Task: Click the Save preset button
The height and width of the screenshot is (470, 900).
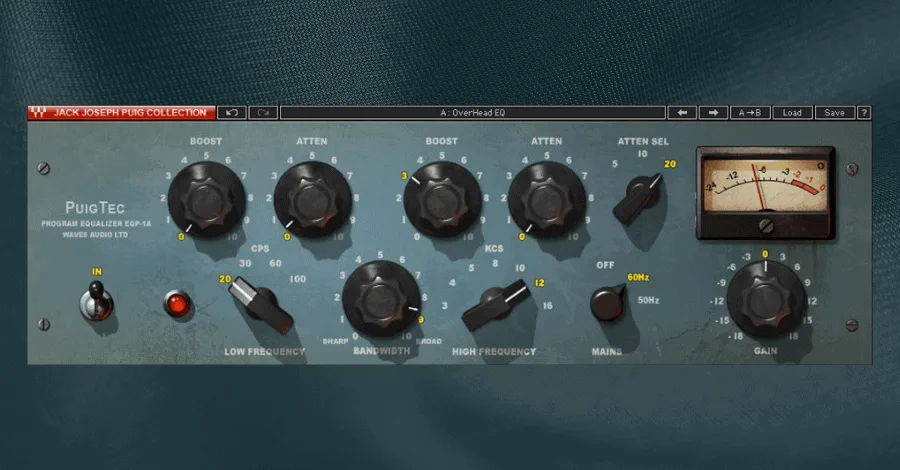Action: point(835,112)
